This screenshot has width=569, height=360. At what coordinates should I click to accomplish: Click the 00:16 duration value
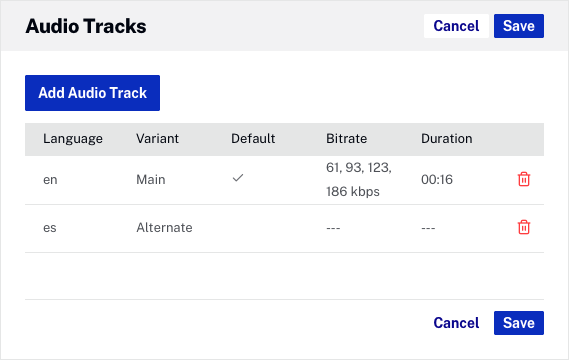437,180
